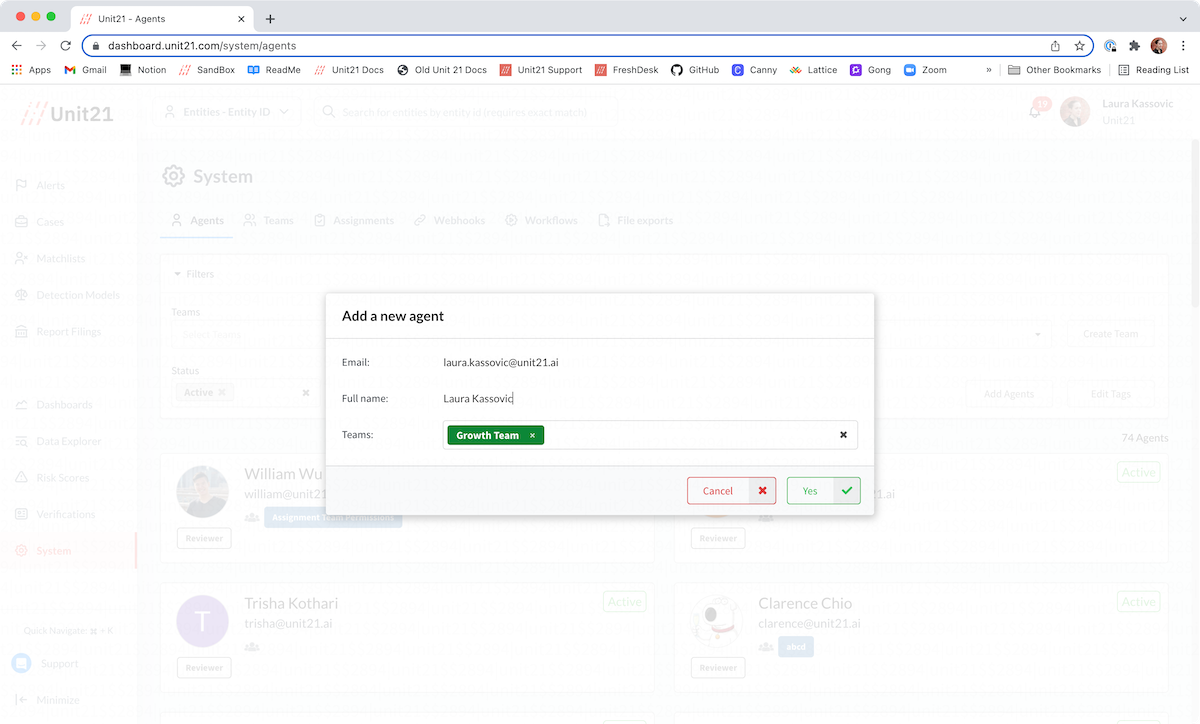1200x724 pixels.
Task: Switch to the Teams tab
Action: 269,220
